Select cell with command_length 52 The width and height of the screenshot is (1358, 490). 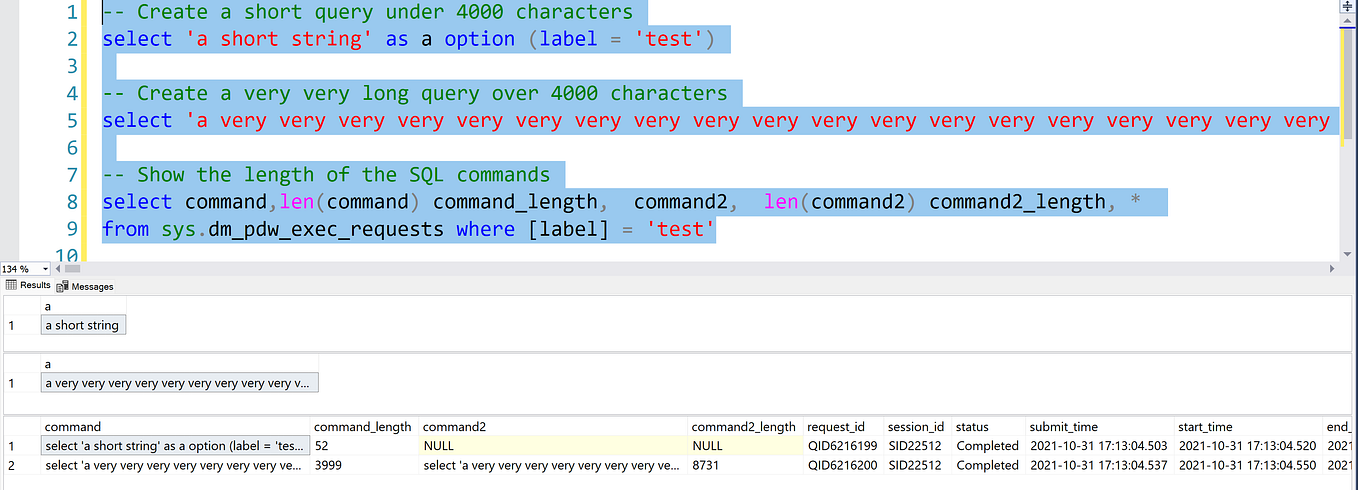click(x=365, y=446)
